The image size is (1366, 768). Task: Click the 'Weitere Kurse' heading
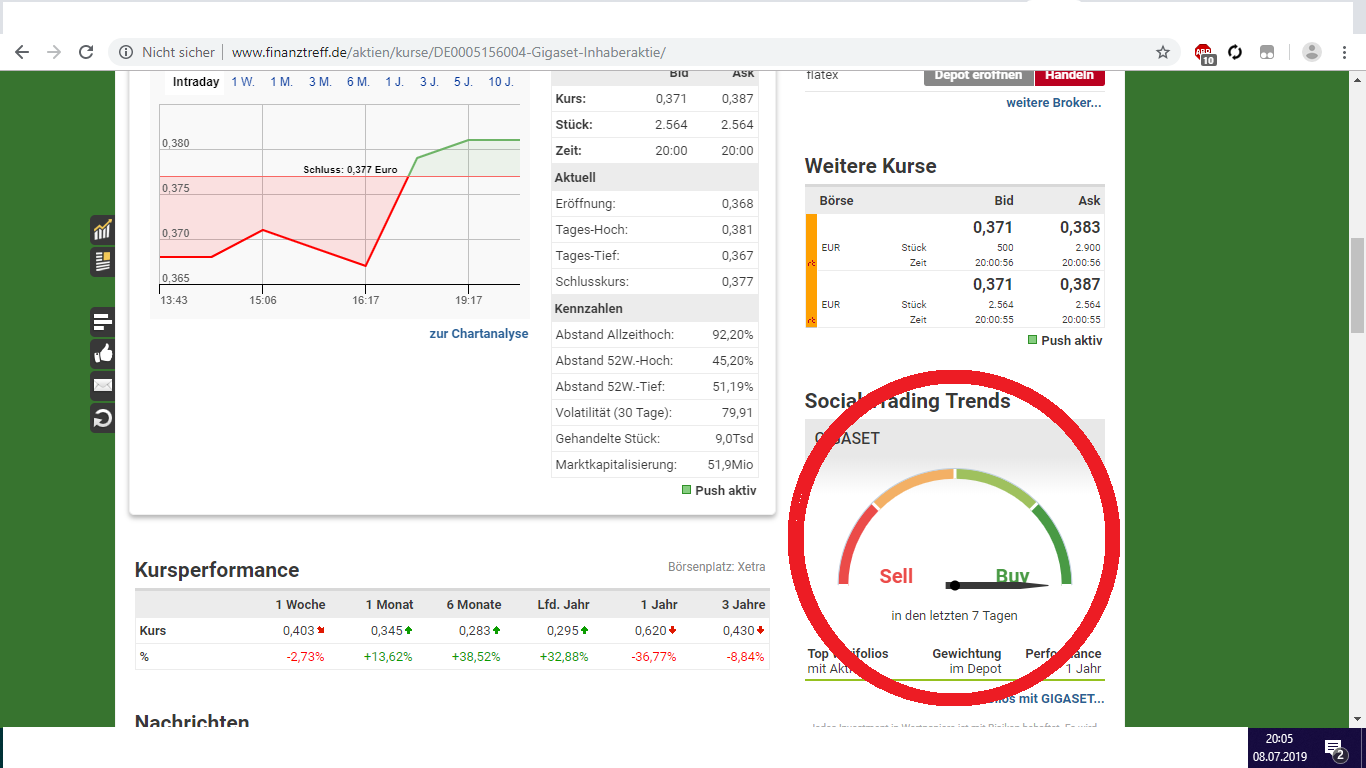click(x=871, y=166)
